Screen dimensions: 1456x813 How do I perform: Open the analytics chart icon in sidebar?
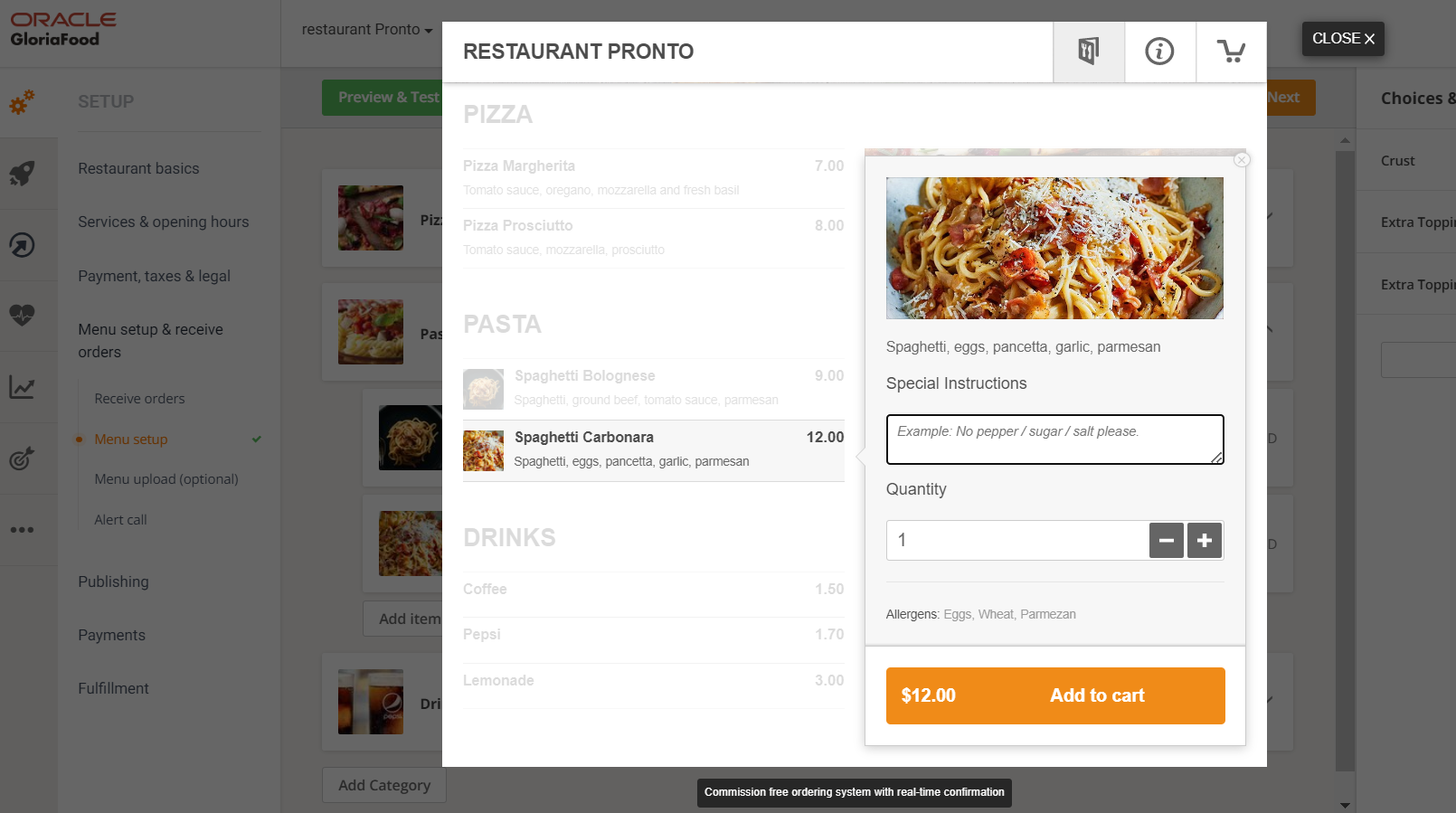23,387
